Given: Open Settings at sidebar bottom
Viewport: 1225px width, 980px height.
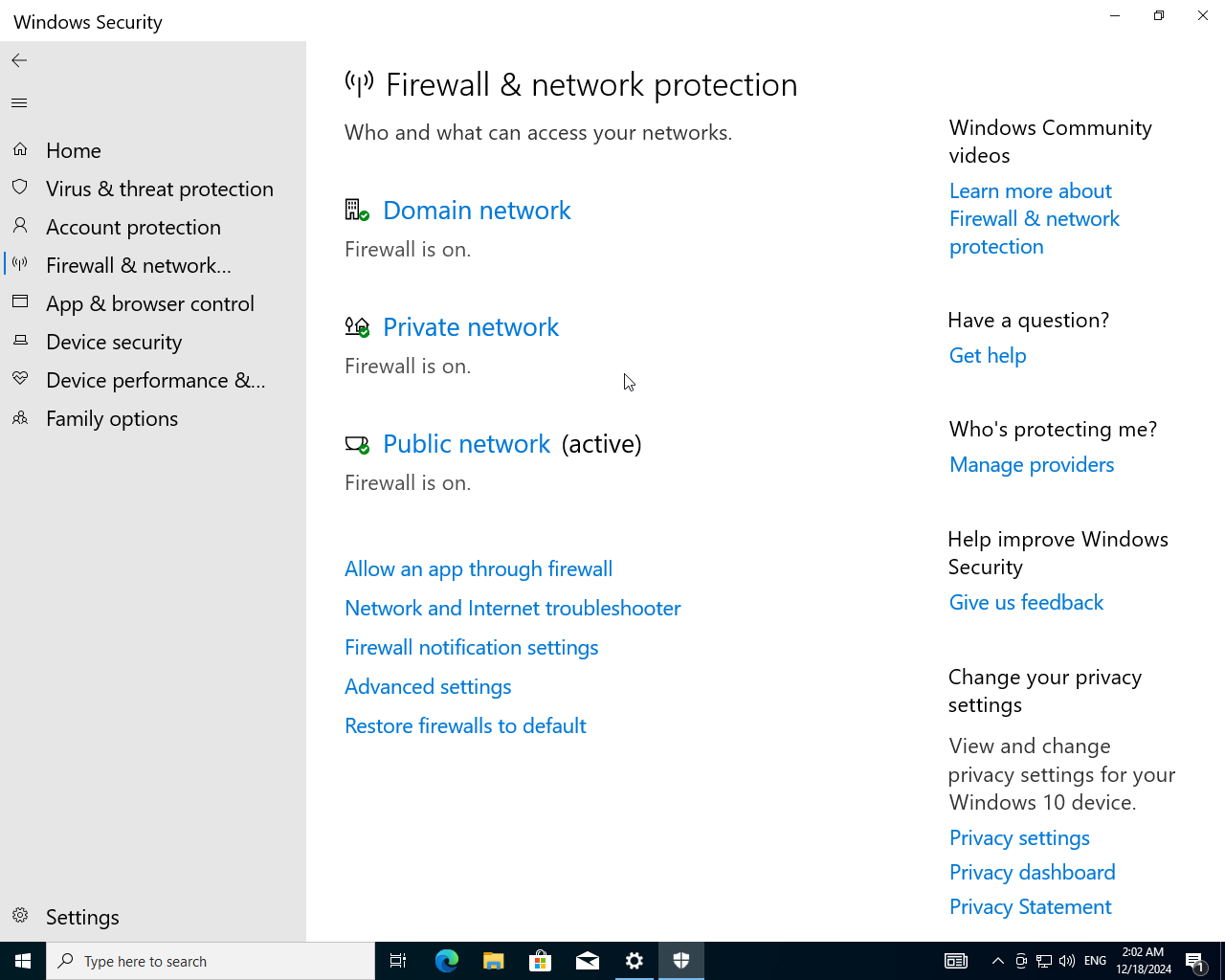Looking at the screenshot, I should coord(82,917).
